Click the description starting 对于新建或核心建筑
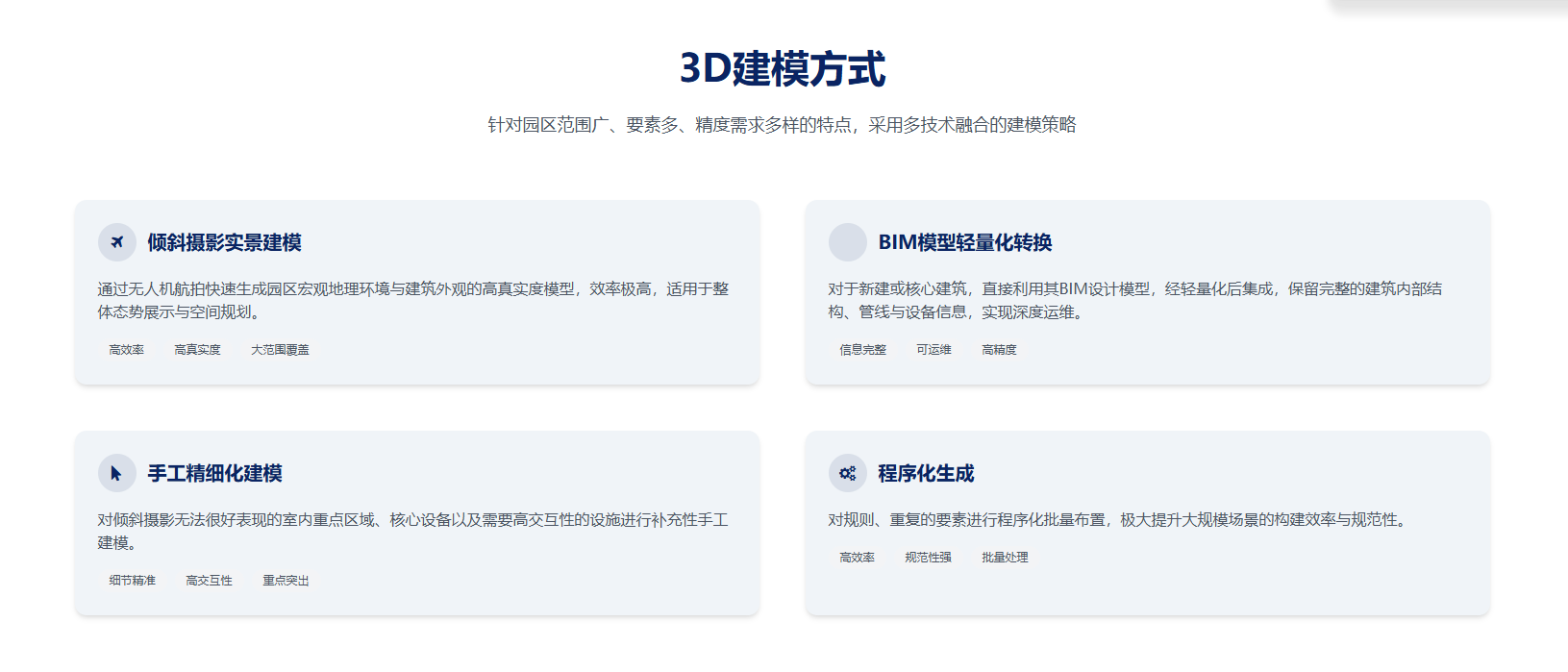1568x672 pixels. coord(1135,300)
